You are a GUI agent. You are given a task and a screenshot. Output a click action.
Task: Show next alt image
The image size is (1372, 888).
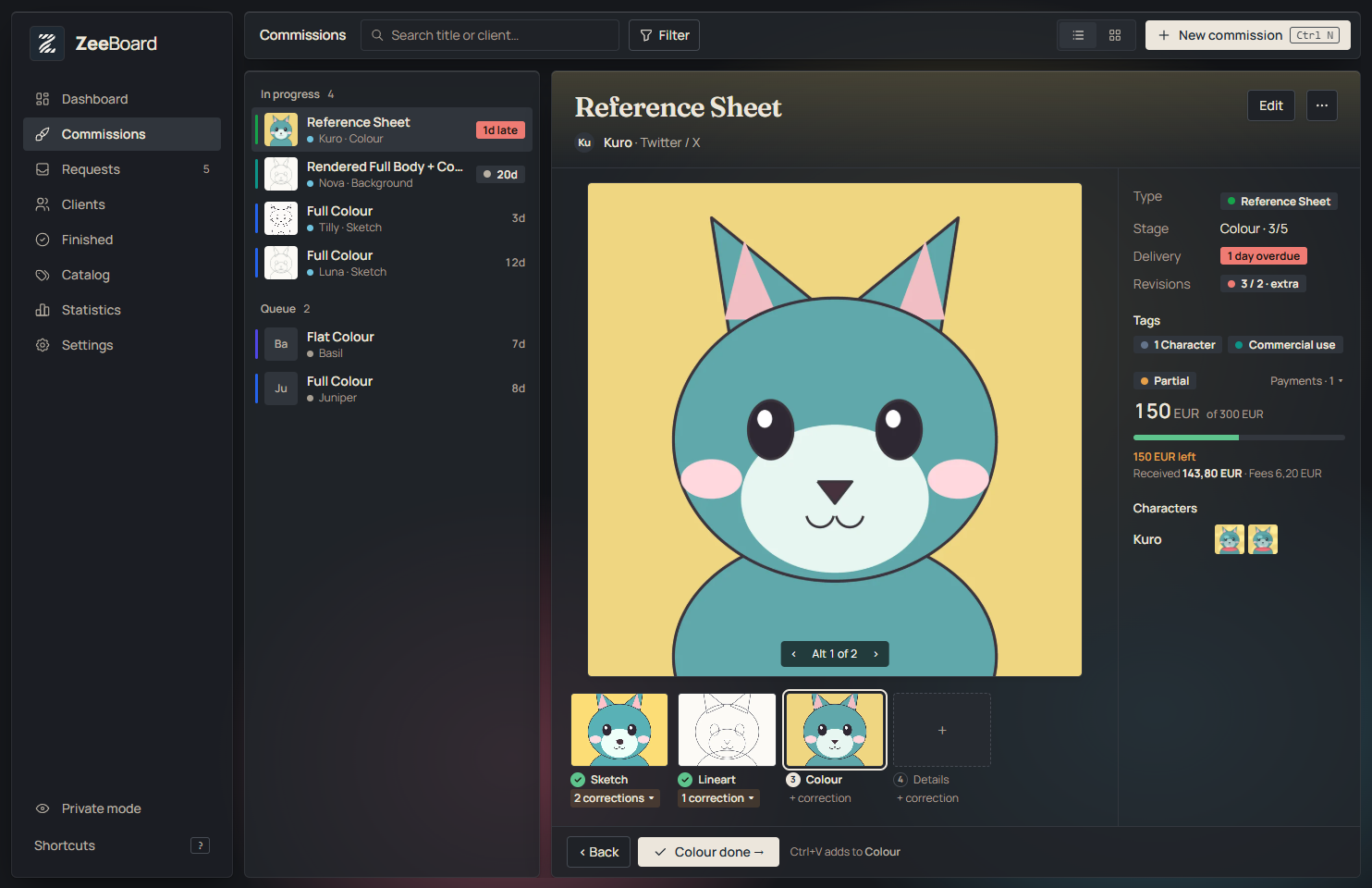click(x=876, y=654)
